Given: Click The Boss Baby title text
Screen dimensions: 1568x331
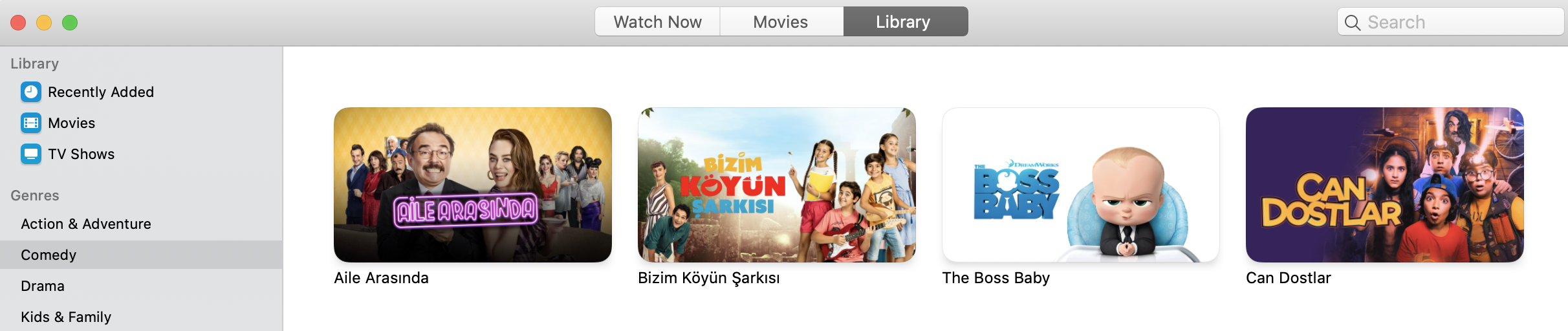Looking at the screenshot, I should [996, 278].
